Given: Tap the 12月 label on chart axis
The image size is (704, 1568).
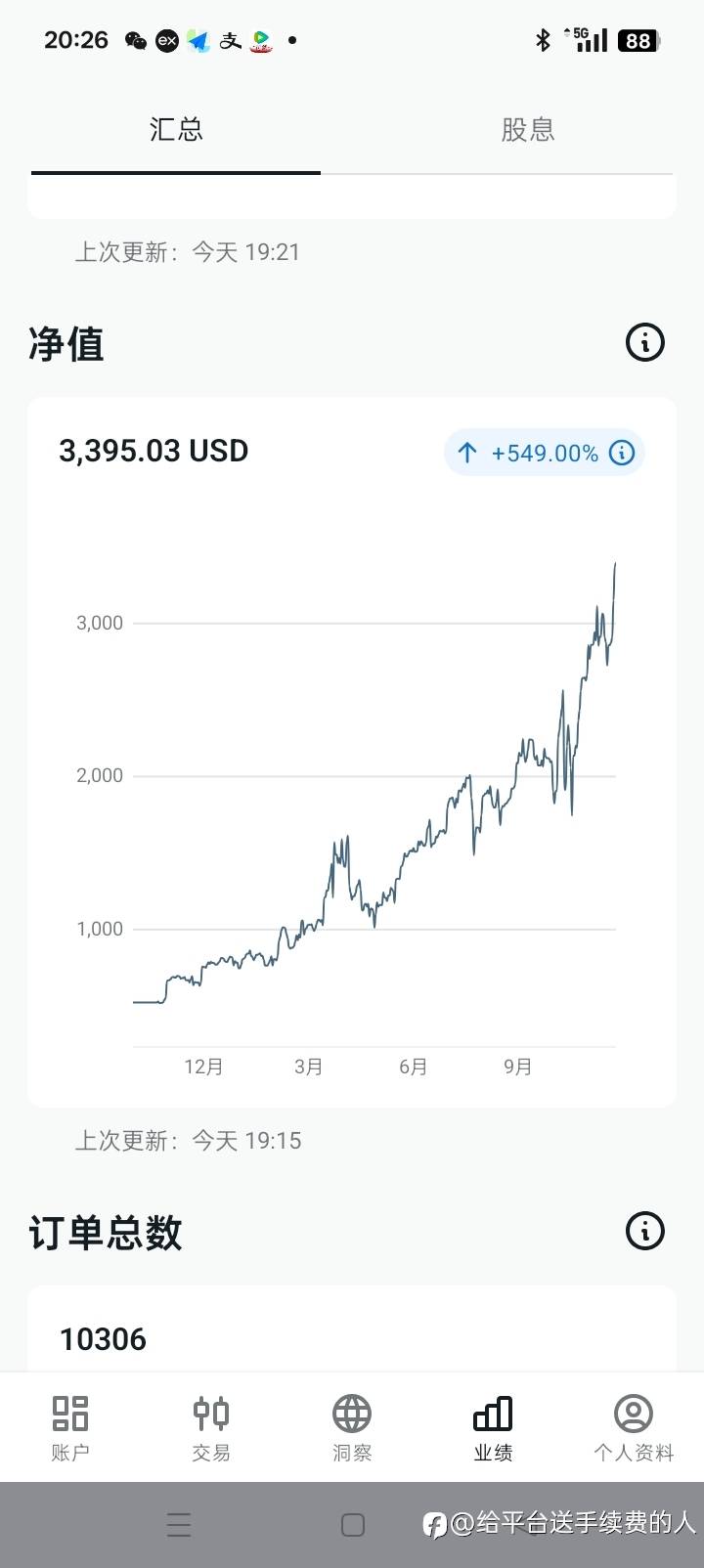Looking at the screenshot, I should 203,1067.
